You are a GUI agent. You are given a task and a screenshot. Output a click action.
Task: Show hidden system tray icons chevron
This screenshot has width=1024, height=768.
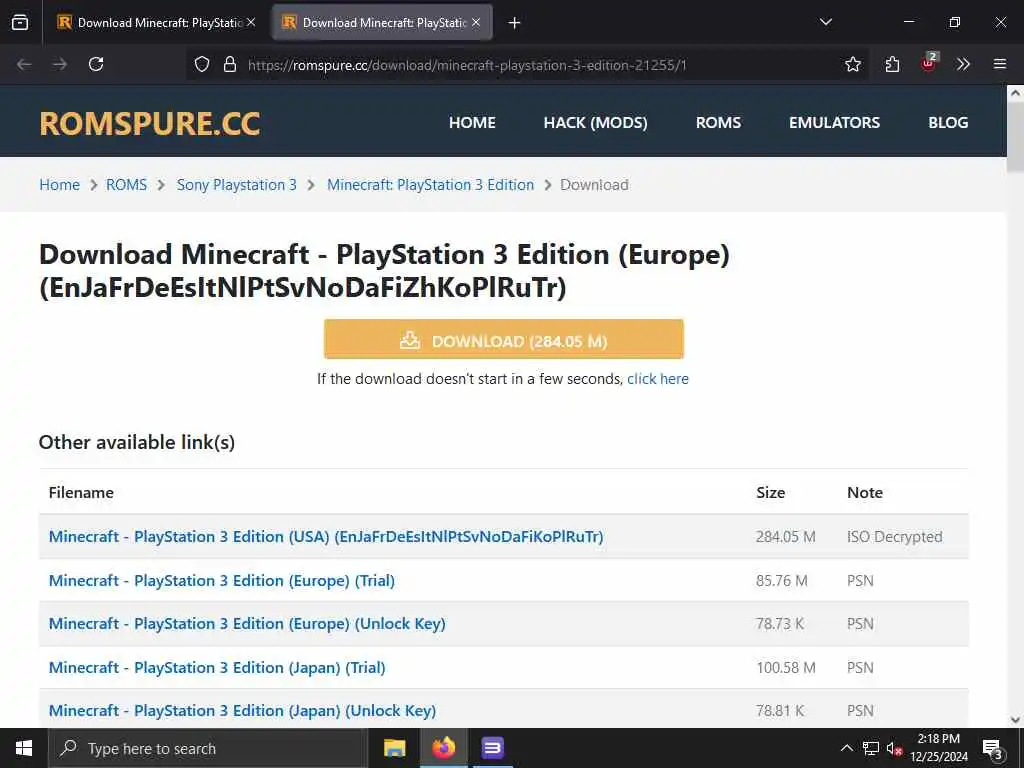(x=846, y=748)
